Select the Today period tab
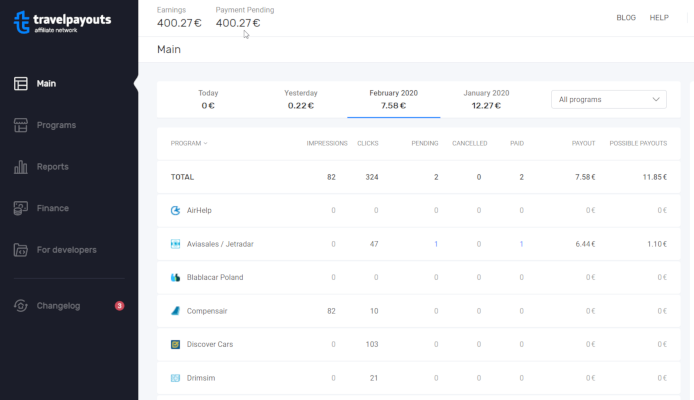694x400 pixels. tap(208, 99)
